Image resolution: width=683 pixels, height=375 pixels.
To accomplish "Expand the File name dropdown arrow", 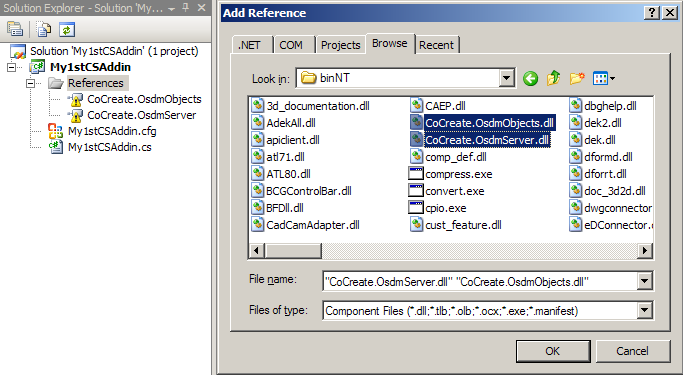I will (644, 281).
